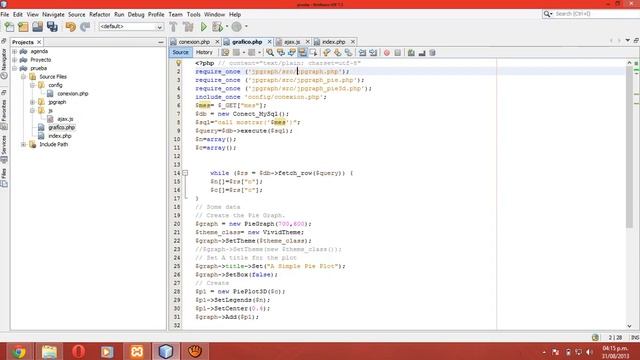The width and height of the screenshot is (640, 360).
Task: Expand the agenda project node
Action: (15, 51)
